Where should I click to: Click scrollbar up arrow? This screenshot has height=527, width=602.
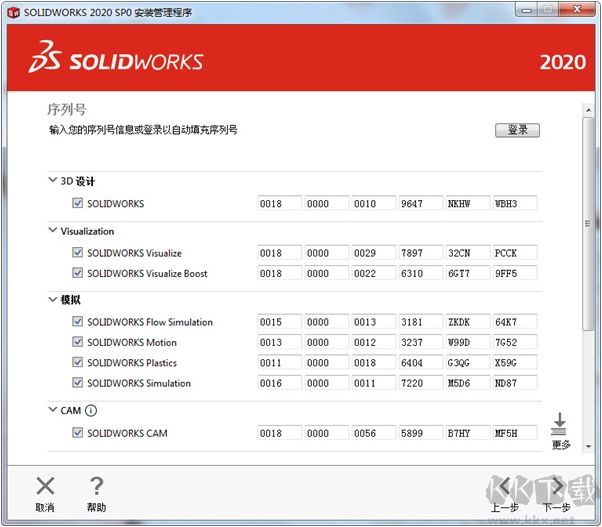pyautogui.click(x=588, y=111)
